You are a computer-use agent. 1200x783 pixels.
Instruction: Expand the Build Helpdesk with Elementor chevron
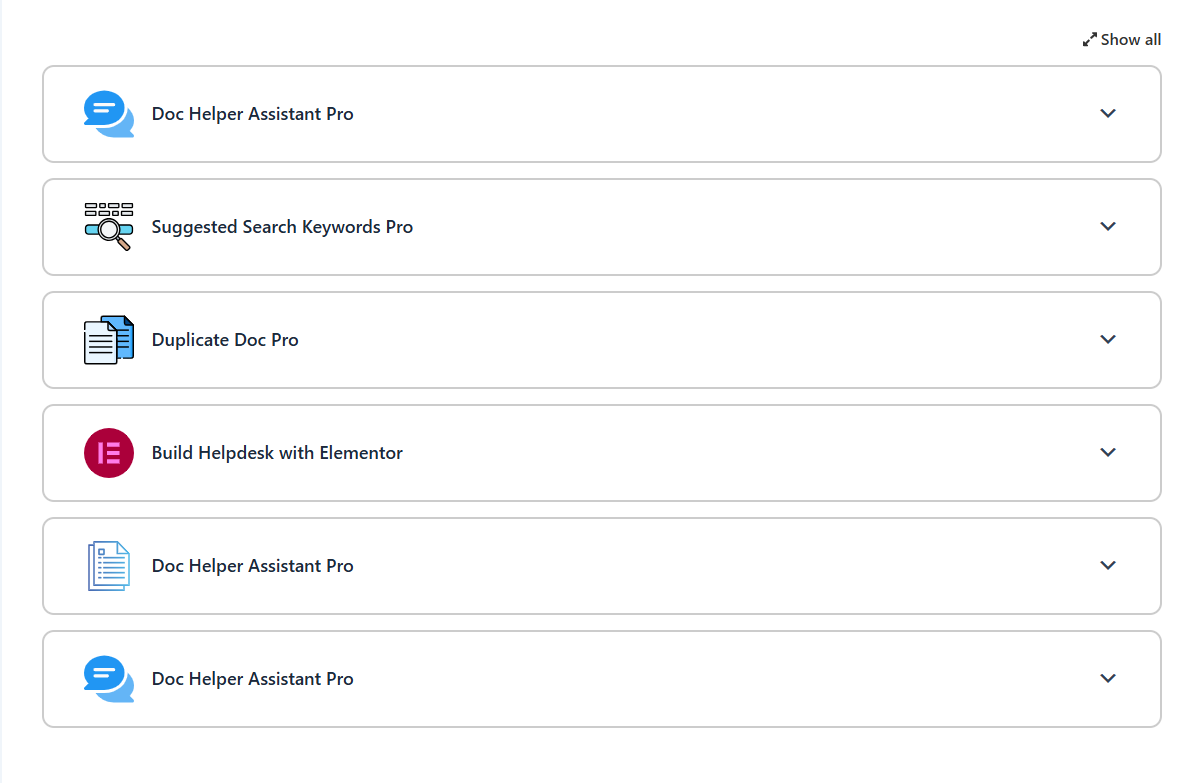coord(1107,453)
